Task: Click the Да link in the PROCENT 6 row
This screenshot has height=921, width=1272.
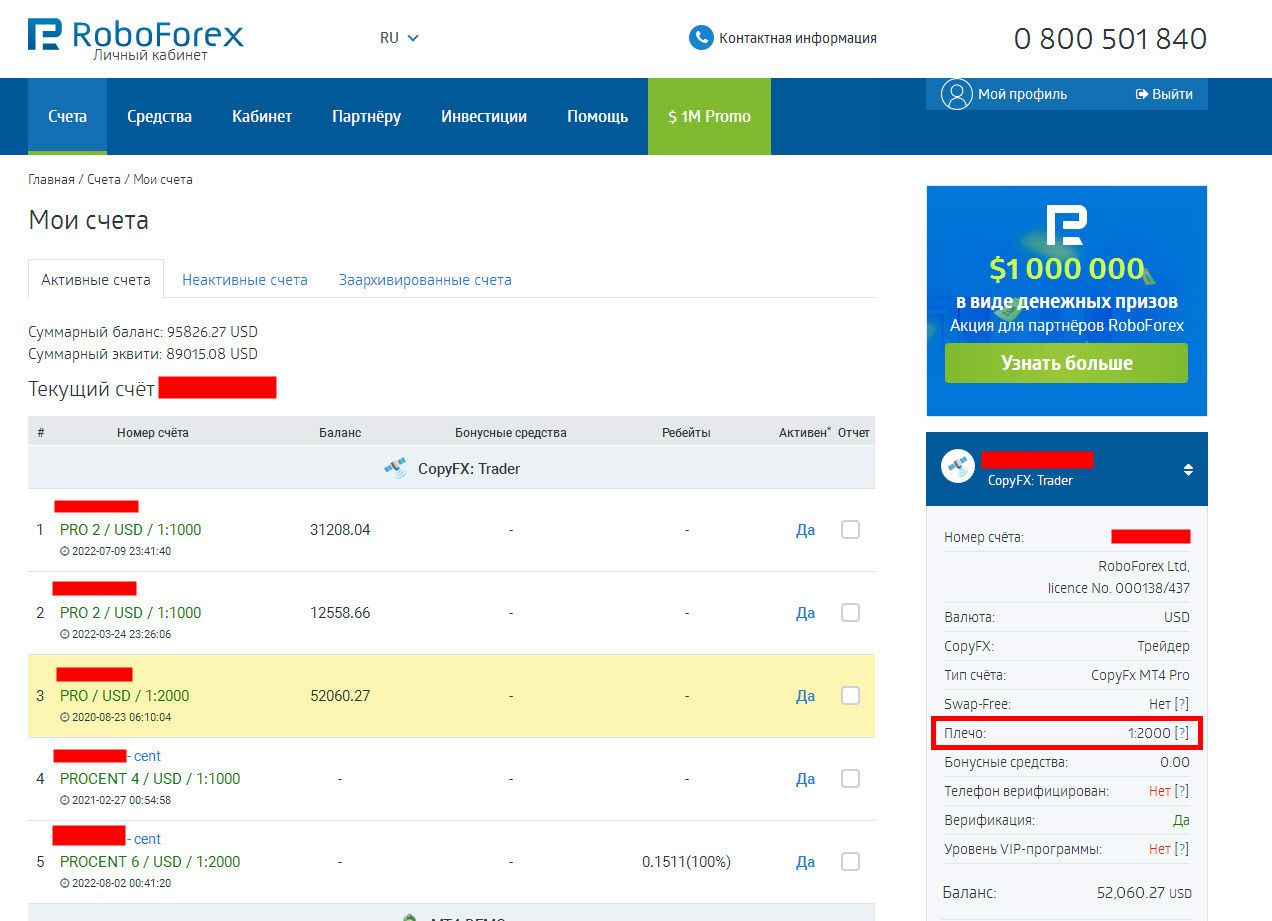Action: [x=805, y=862]
